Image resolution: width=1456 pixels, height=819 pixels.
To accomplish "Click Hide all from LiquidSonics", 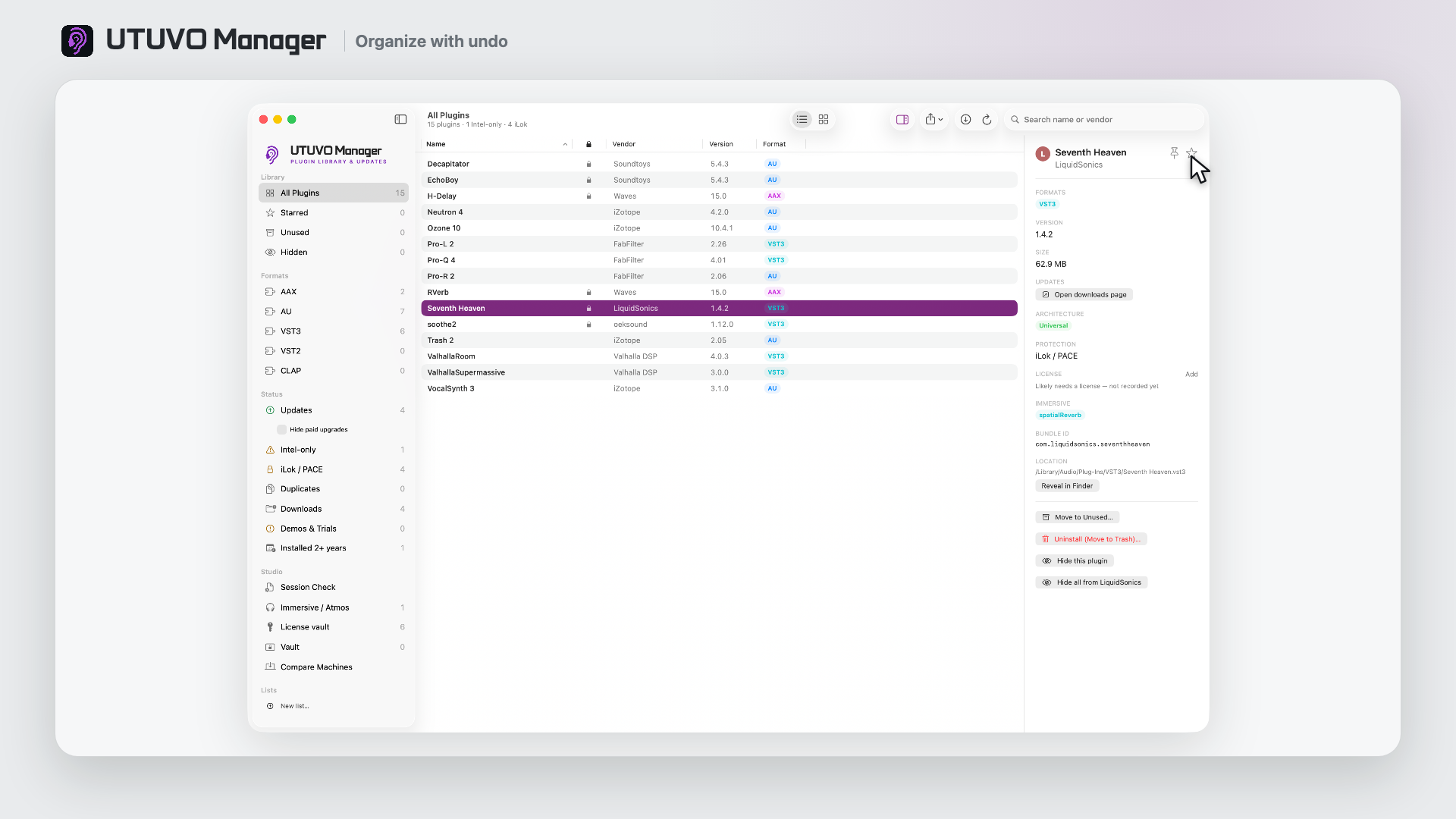I will (1091, 582).
